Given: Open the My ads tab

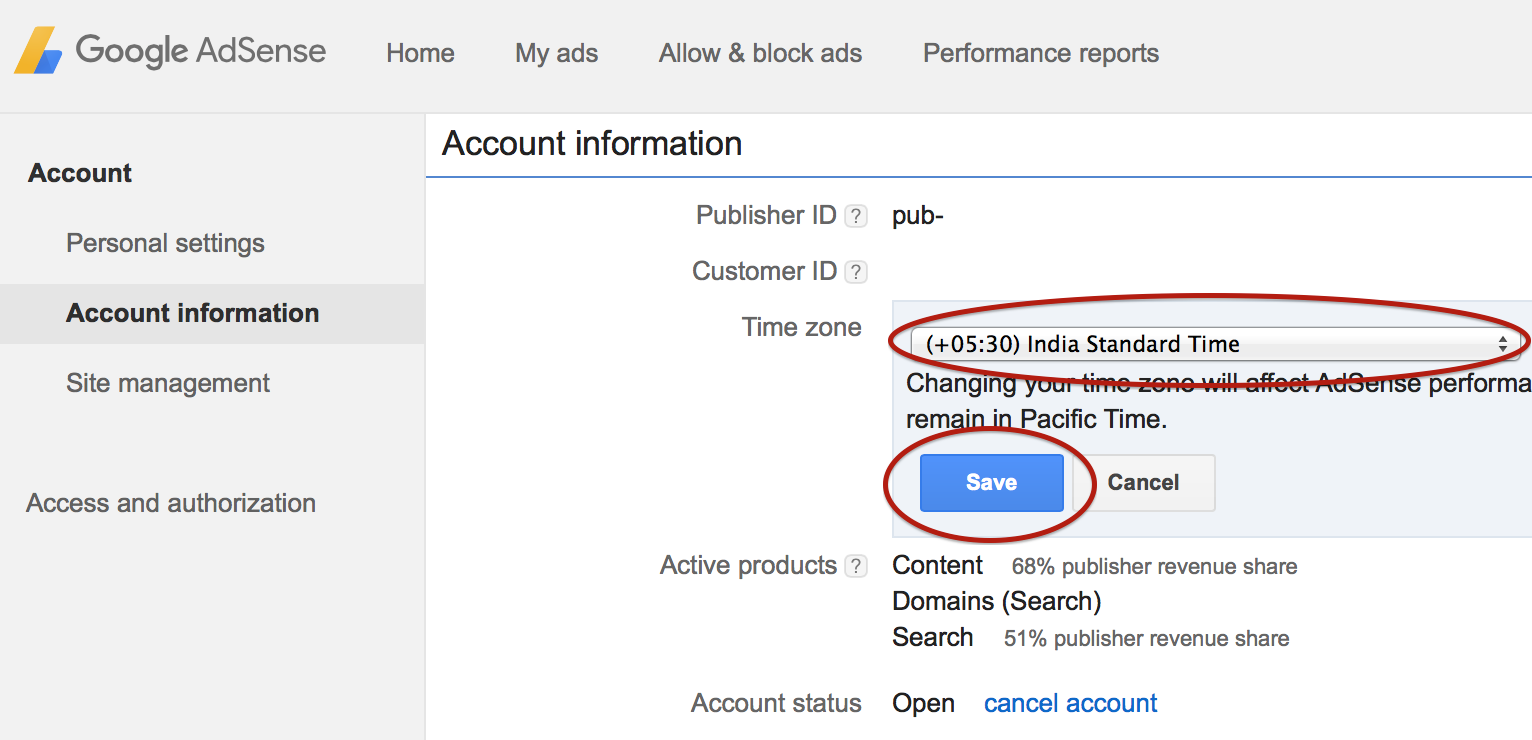Looking at the screenshot, I should (557, 53).
